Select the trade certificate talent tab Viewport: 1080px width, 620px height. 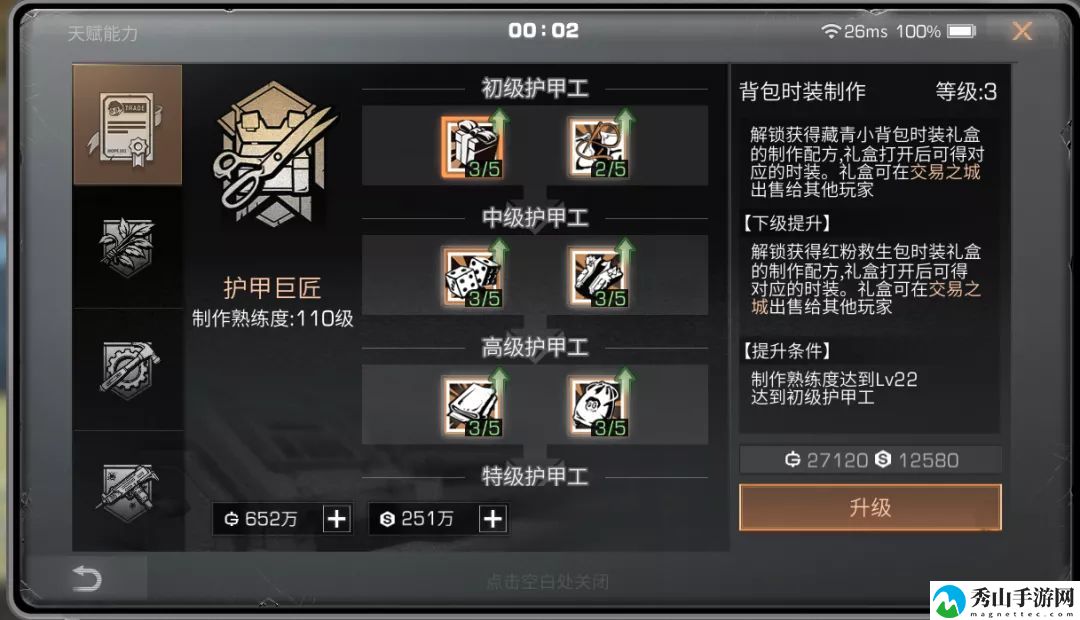[x=127, y=125]
